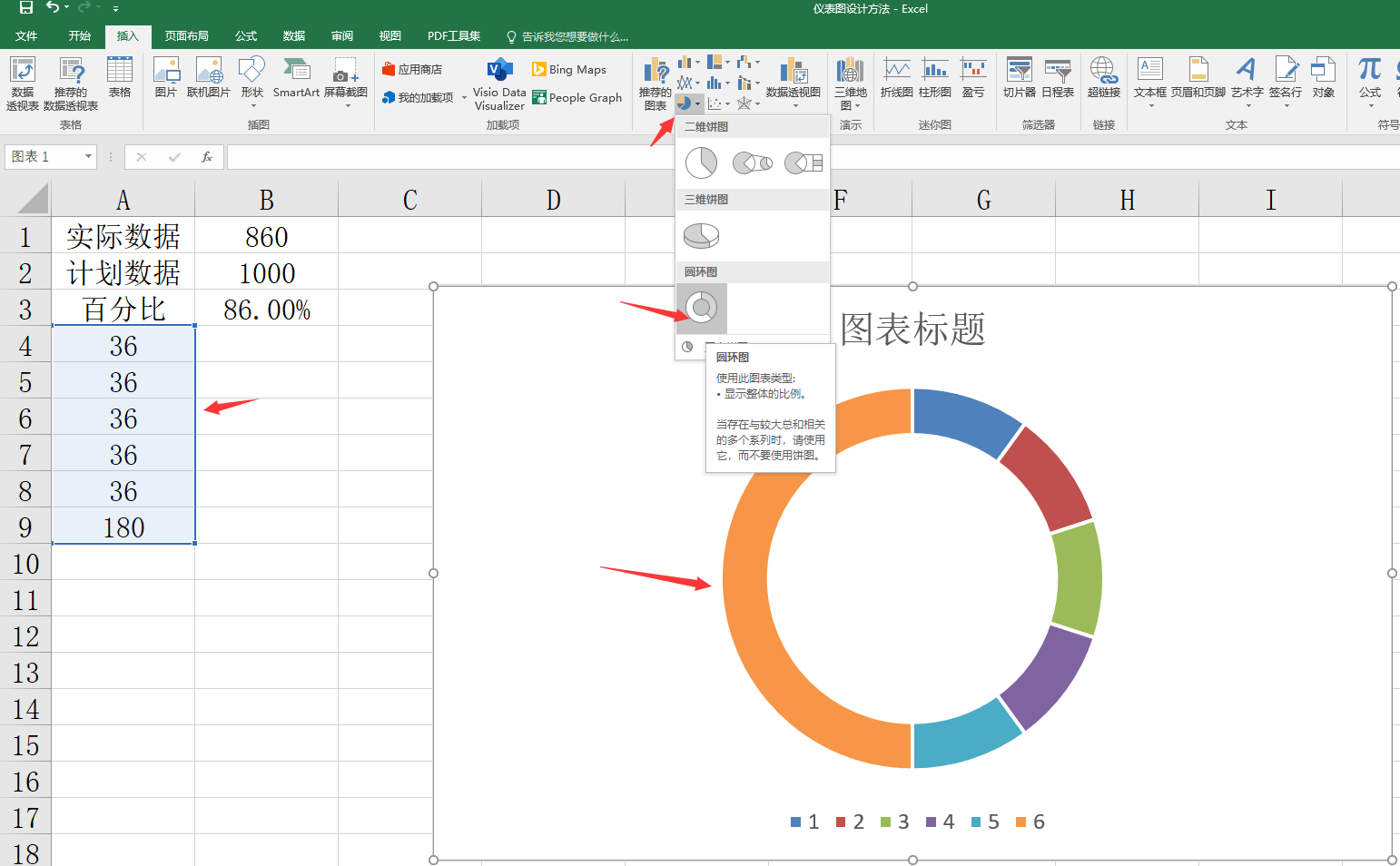Screen dimensions: 1400x866
Task: Select cell B1 containing 860
Action: pos(266,236)
